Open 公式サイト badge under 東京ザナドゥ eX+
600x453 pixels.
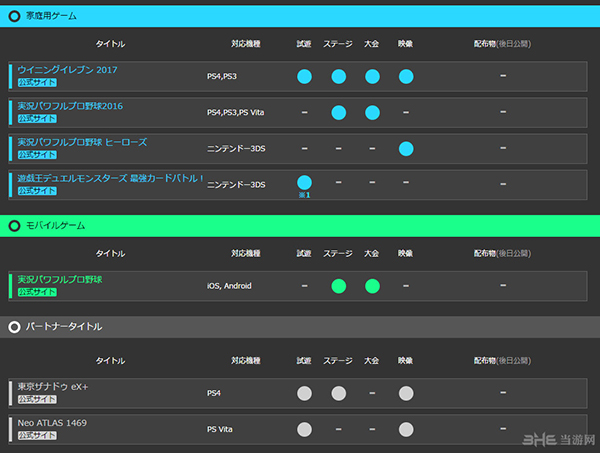pos(37,399)
